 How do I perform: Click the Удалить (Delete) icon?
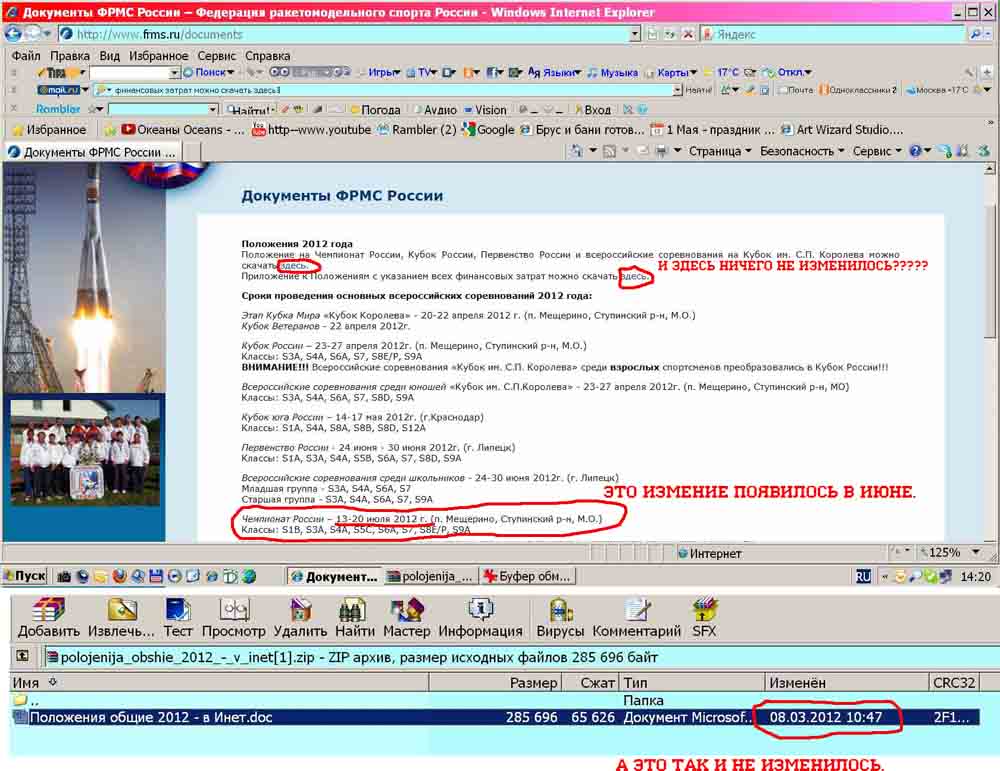pos(300,610)
